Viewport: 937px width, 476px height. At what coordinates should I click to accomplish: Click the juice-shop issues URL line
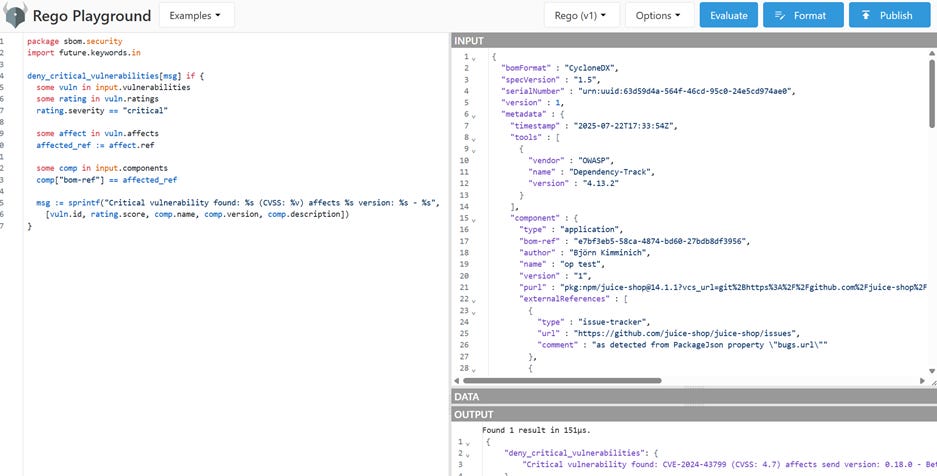(x=668, y=333)
